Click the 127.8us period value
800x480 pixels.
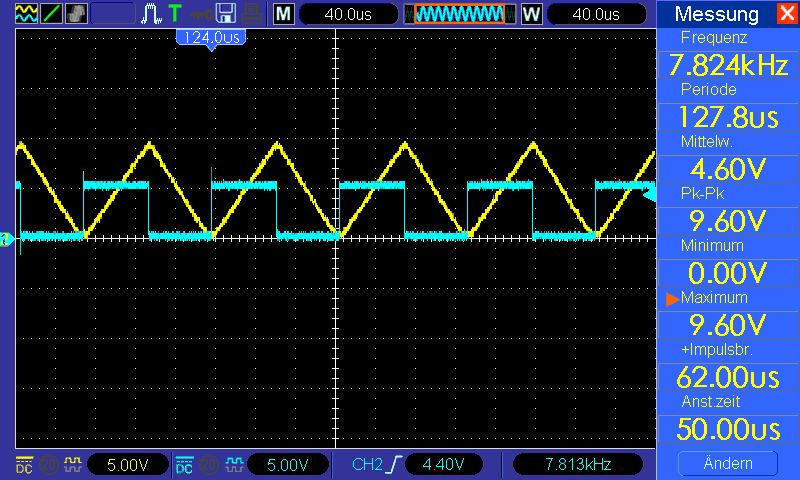[x=728, y=117]
